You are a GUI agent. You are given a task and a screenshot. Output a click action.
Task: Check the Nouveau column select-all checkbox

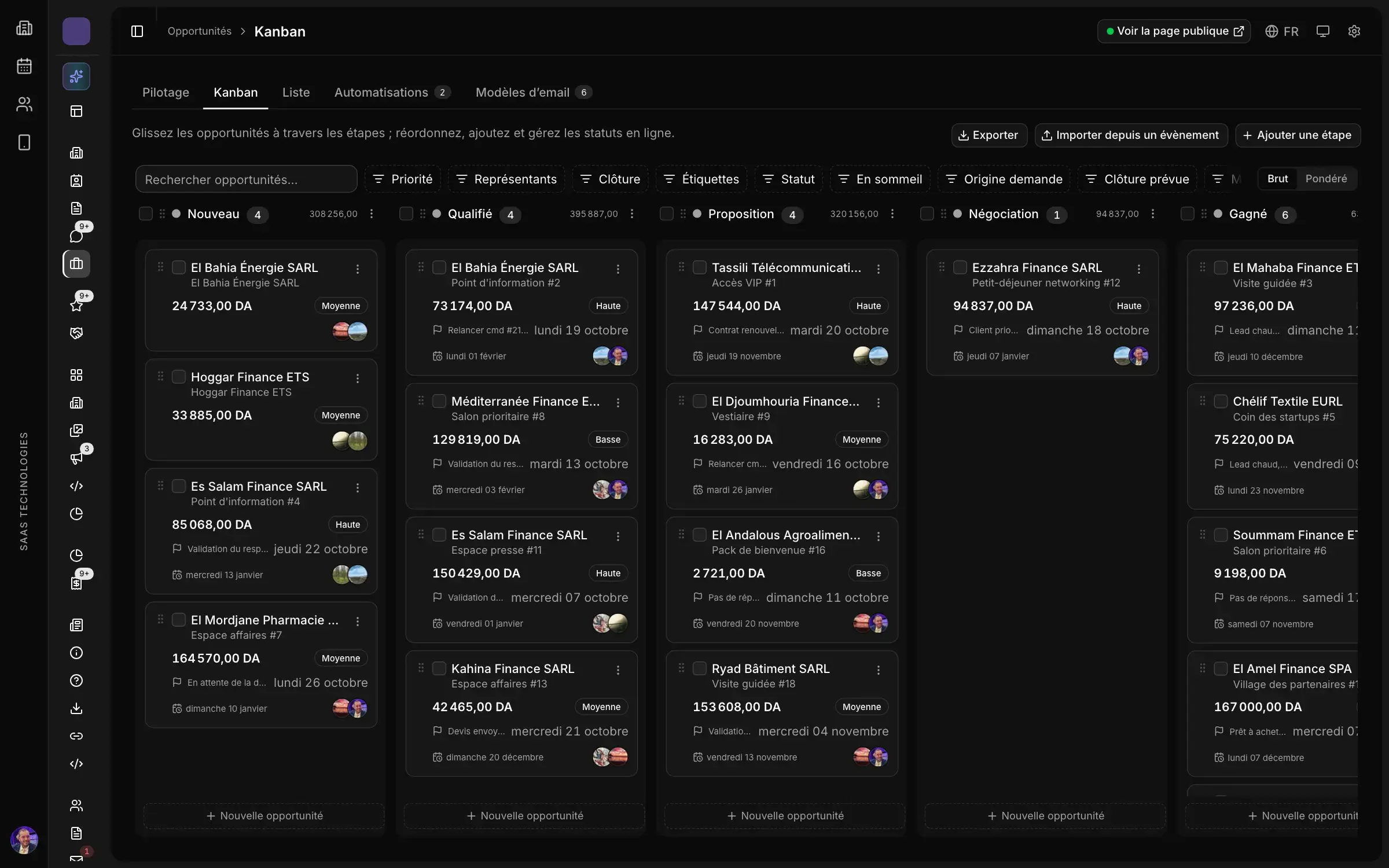146,214
